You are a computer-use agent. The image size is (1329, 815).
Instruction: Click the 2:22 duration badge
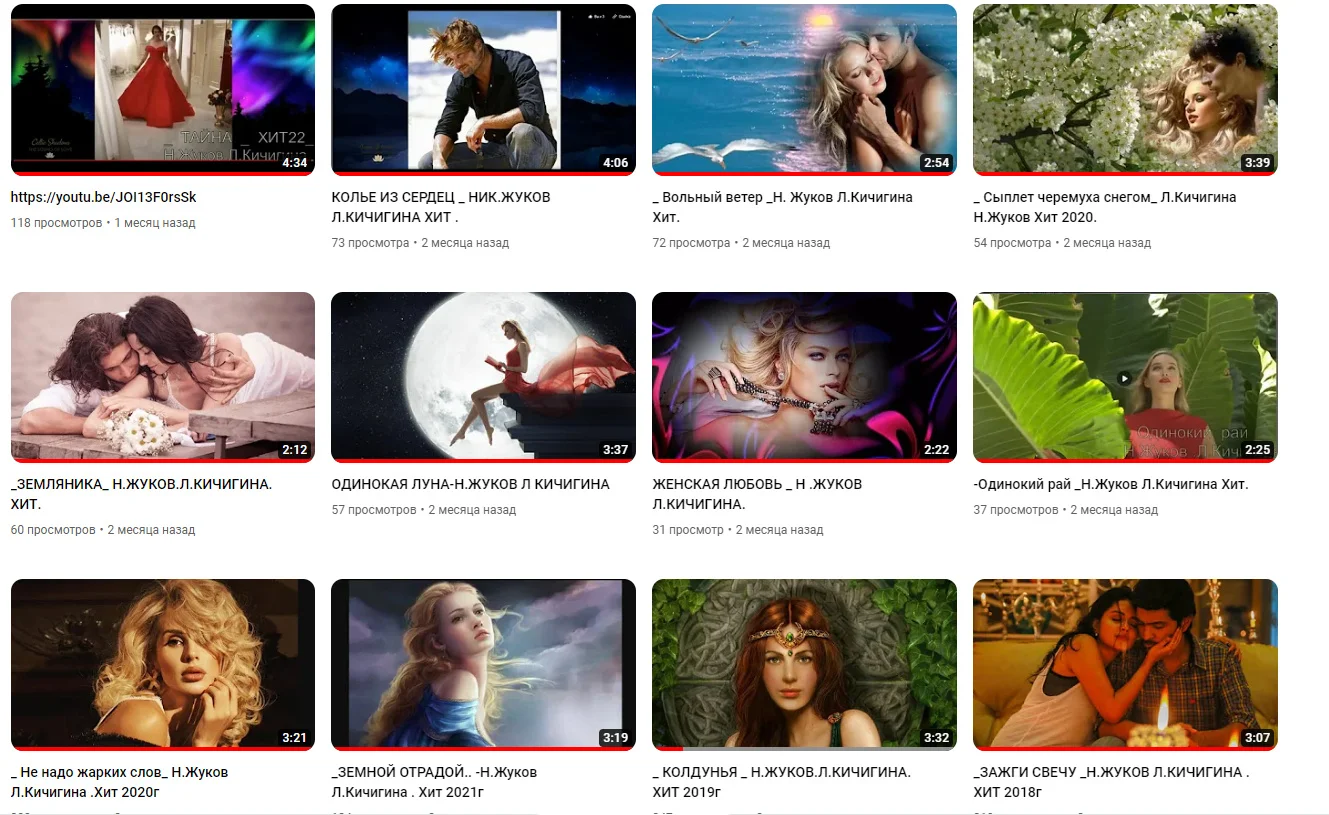click(936, 449)
